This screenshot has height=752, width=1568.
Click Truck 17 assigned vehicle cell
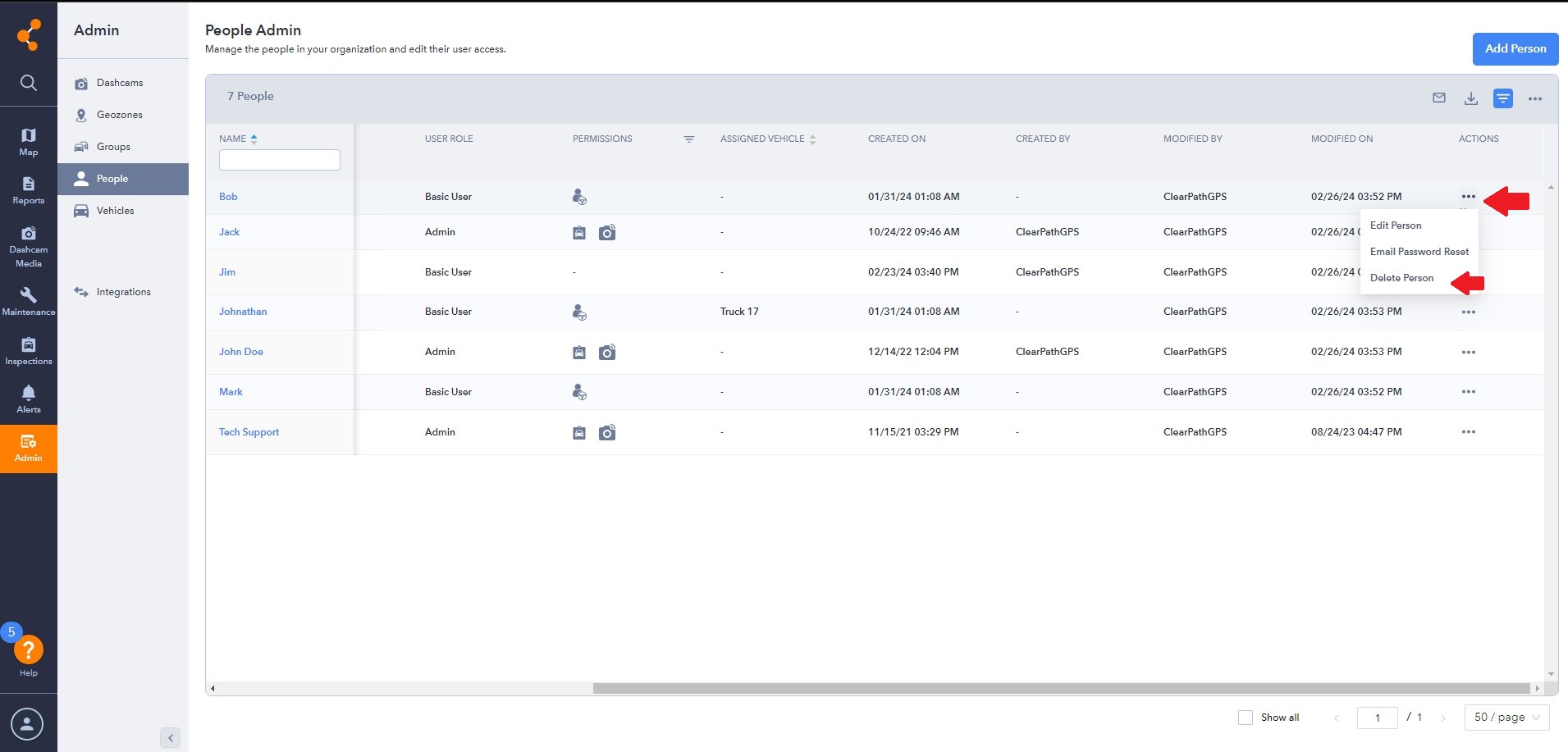pos(739,312)
